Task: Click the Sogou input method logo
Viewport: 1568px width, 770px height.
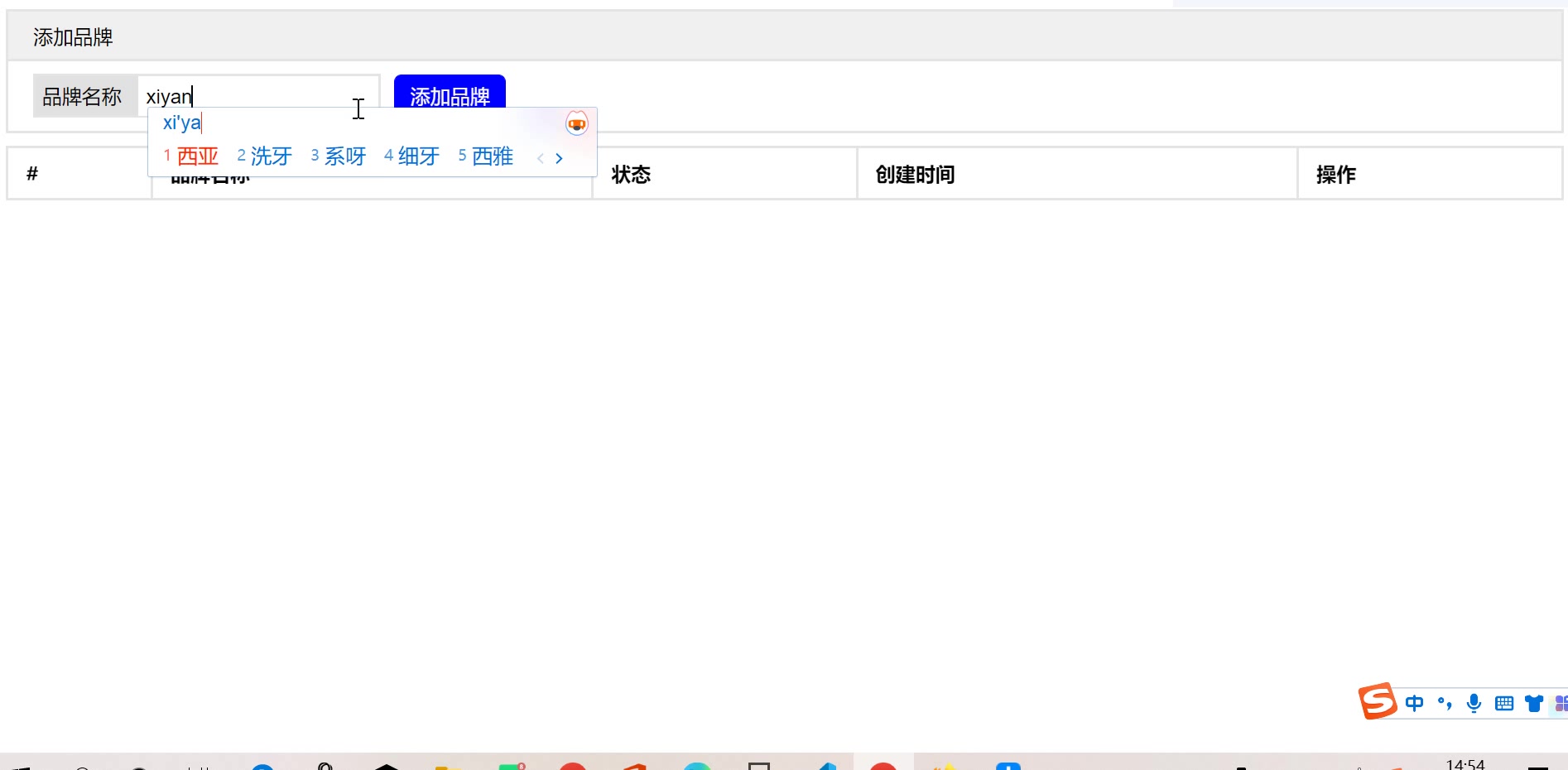Action: click(1378, 701)
